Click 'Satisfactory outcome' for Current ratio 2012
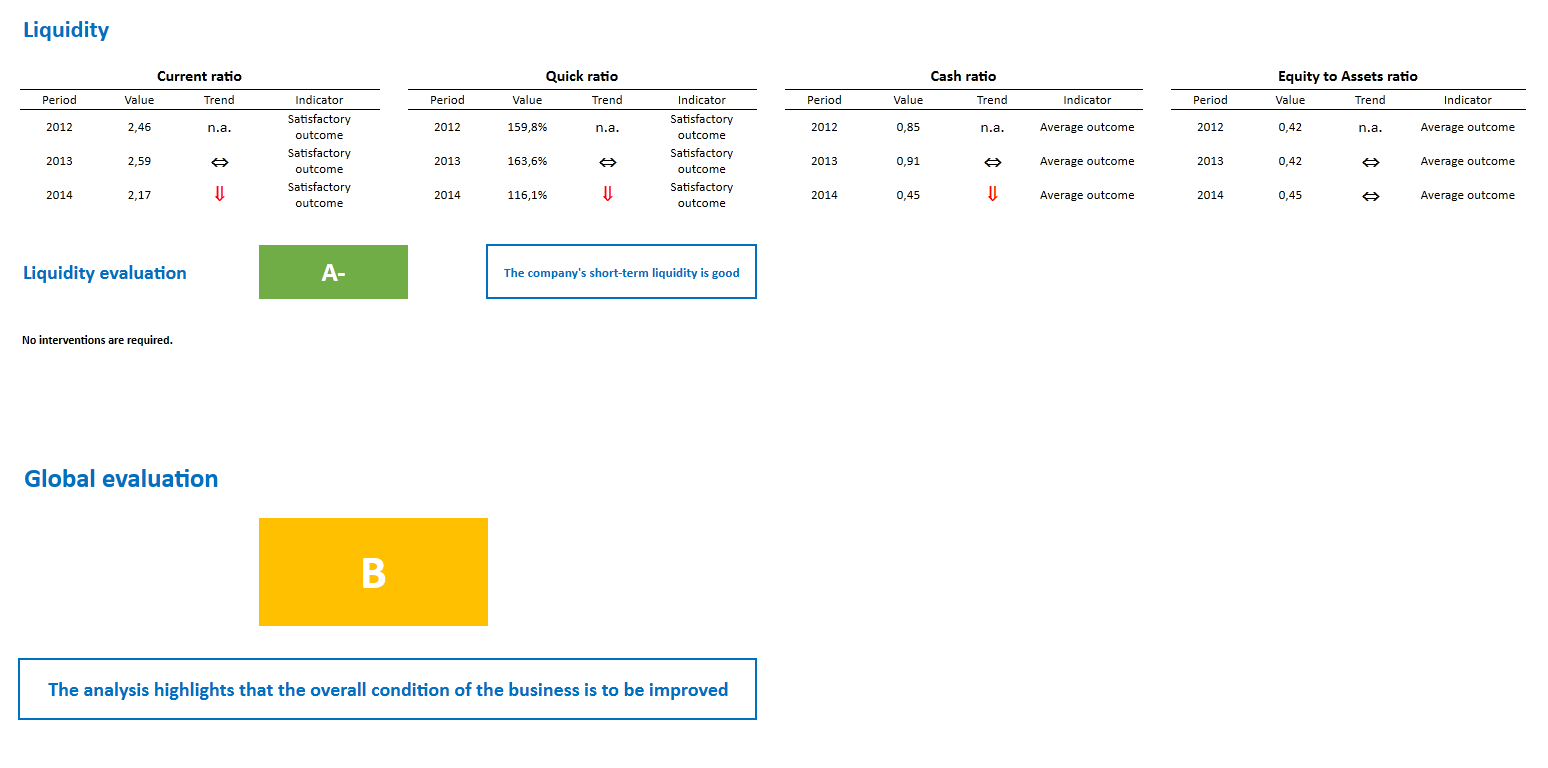This screenshot has width=1548, height=768. point(319,127)
